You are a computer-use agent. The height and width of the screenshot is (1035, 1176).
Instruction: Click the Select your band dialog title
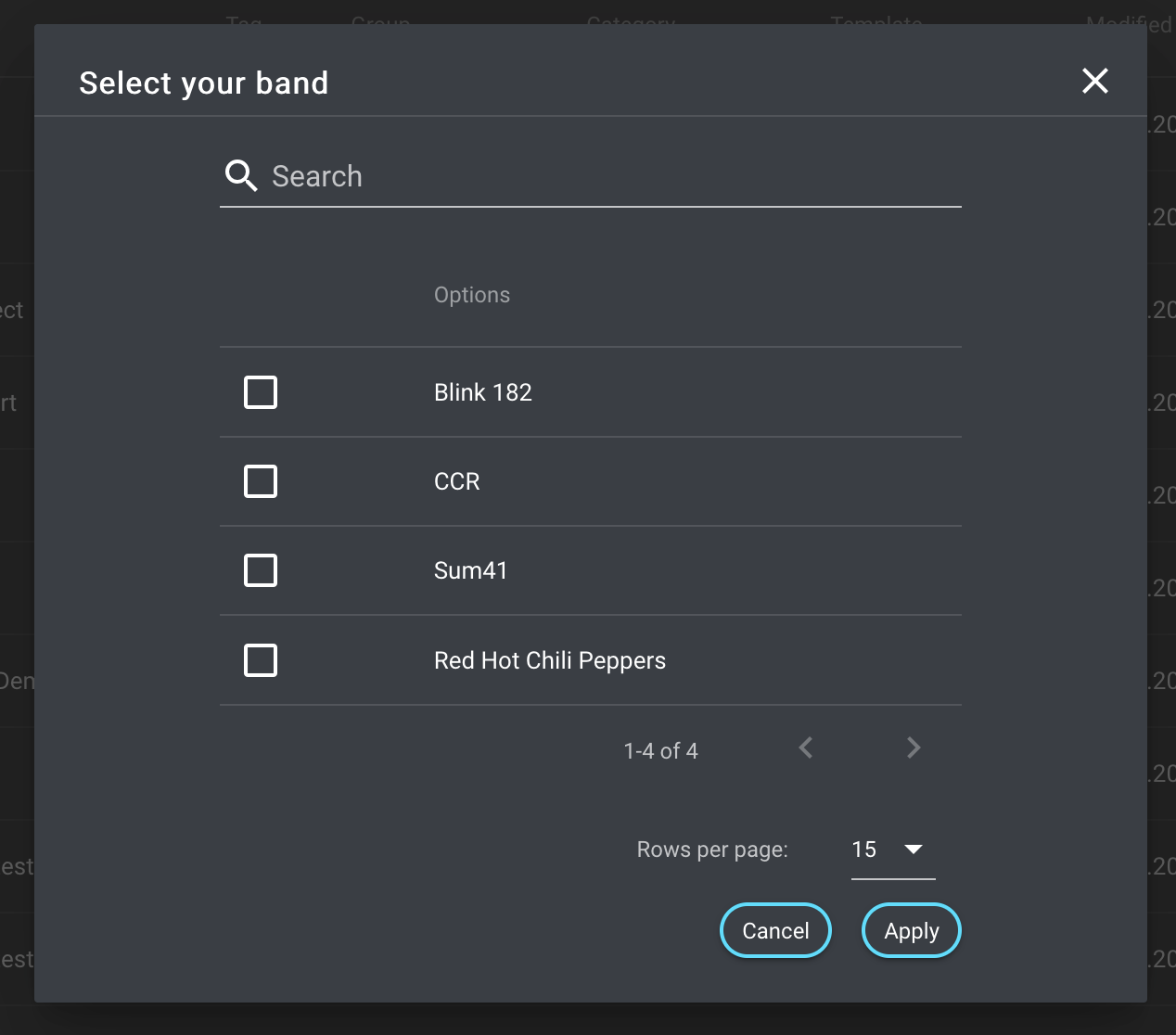(204, 83)
